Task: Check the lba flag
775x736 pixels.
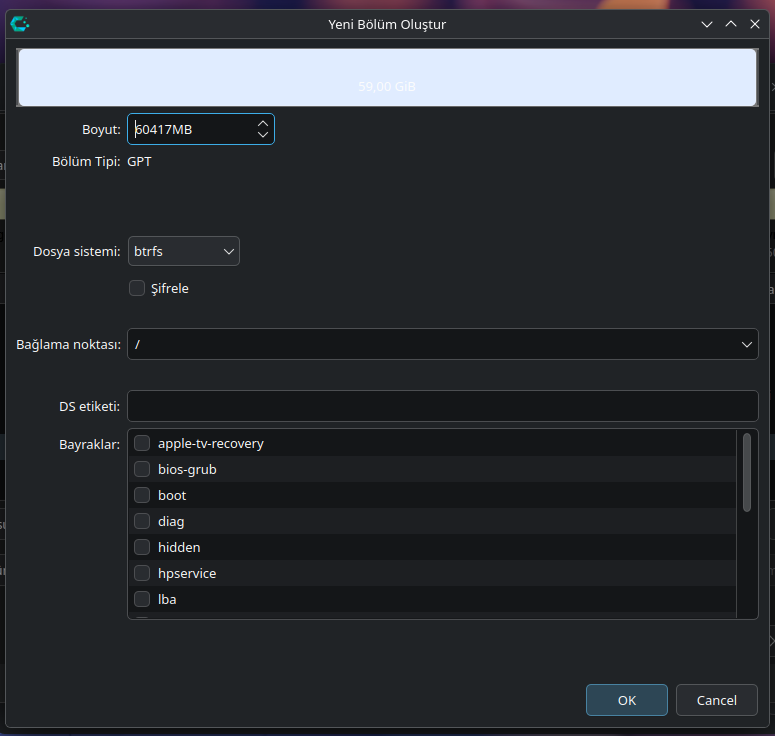Action: 142,599
